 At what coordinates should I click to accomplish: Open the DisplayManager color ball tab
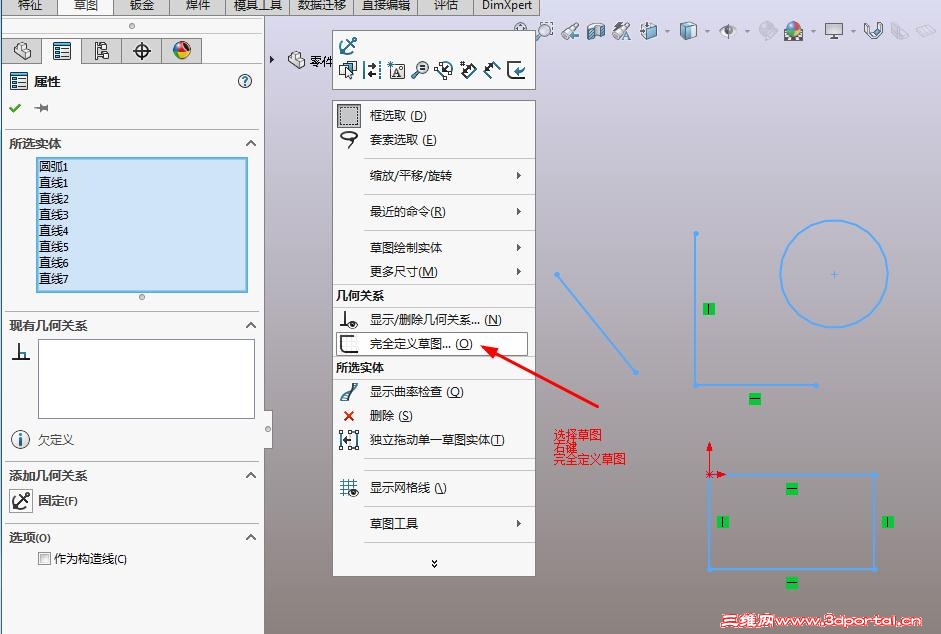(182, 50)
